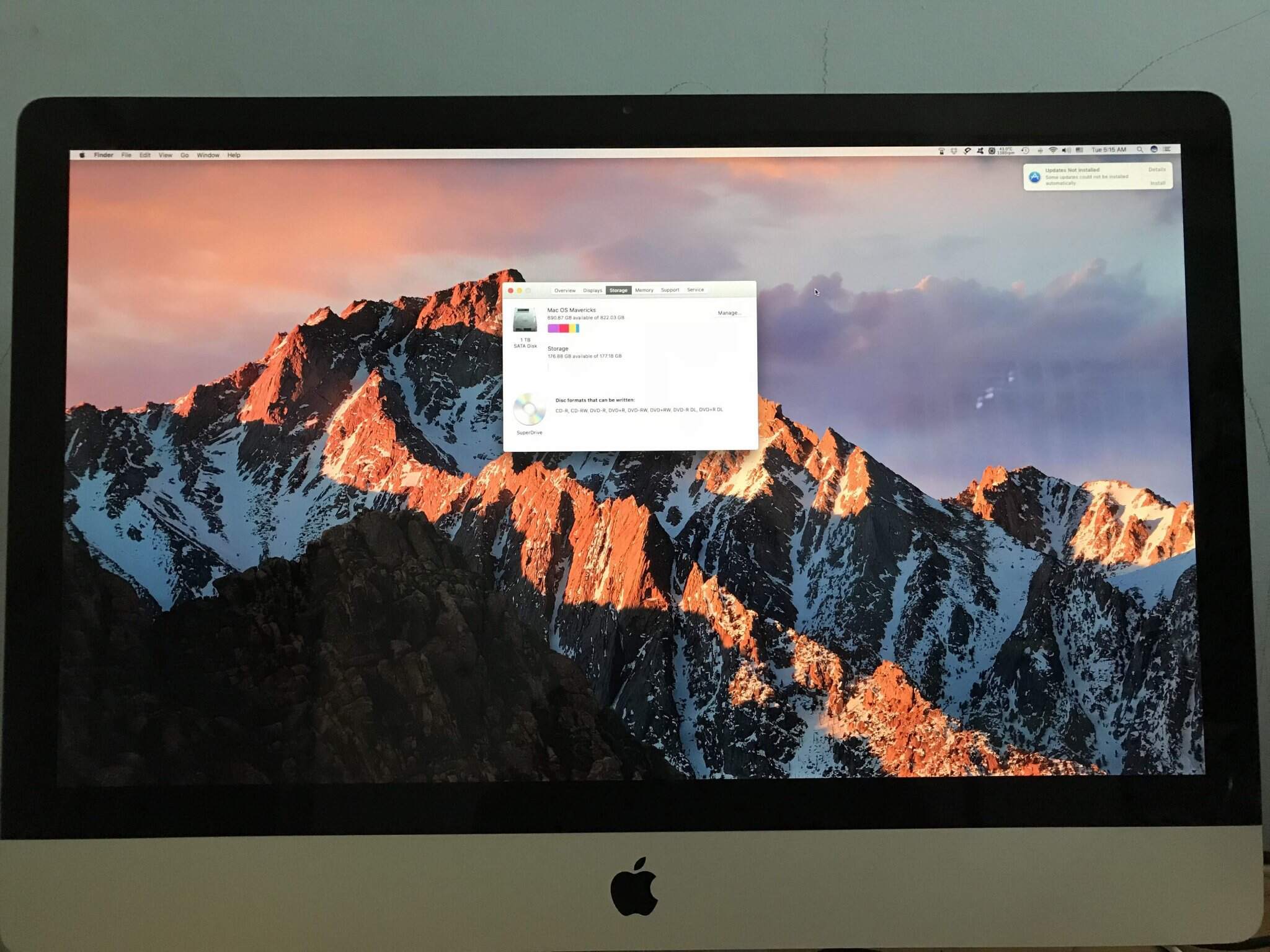Open the Apple menu
The height and width of the screenshot is (952, 1270).
pyautogui.click(x=82, y=155)
